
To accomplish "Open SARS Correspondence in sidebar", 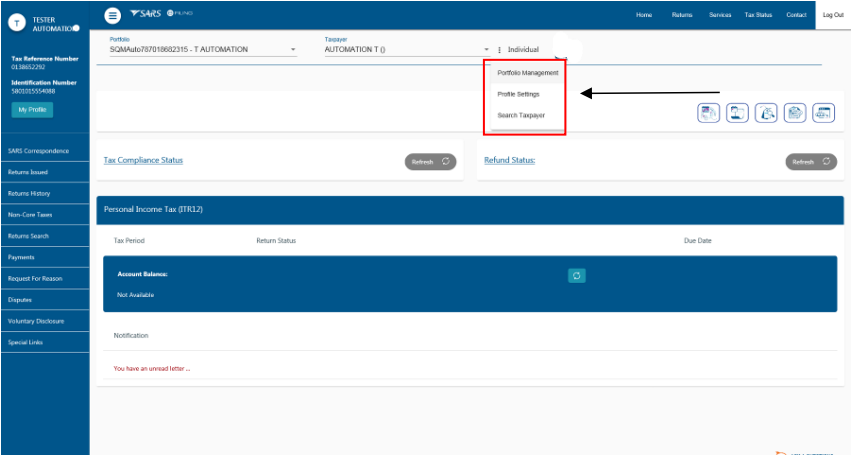I will point(38,151).
